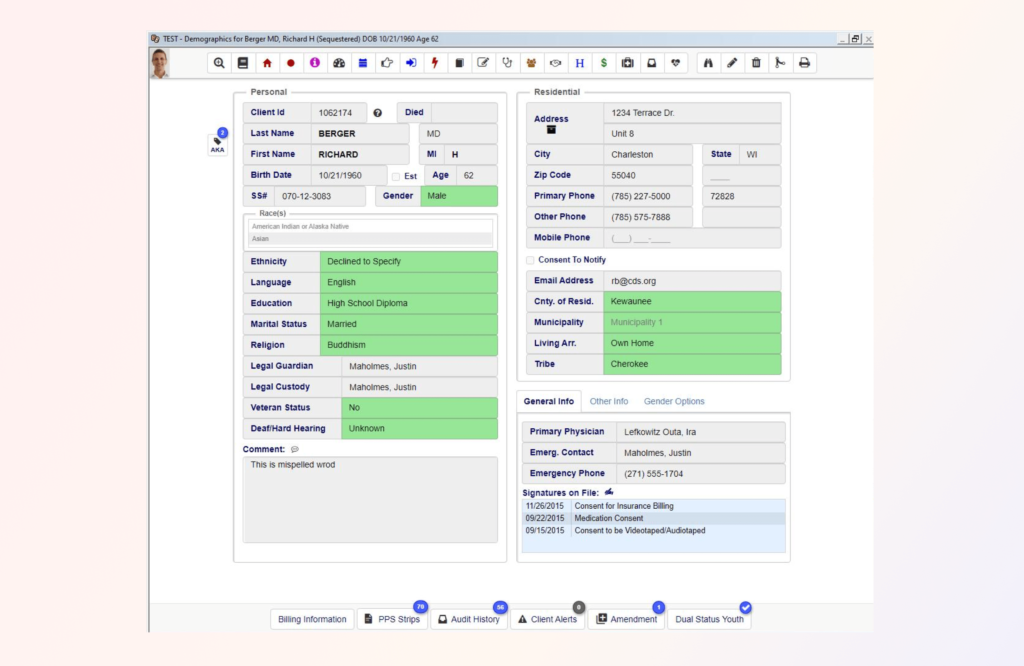Click into the Mobile Phone input field
Image resolution: width=1024 pixels, height=666 pixels.
coord(694,238)
